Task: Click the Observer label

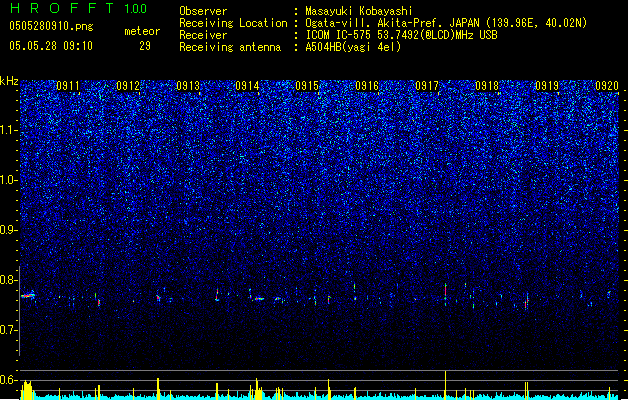Action: 203,11
